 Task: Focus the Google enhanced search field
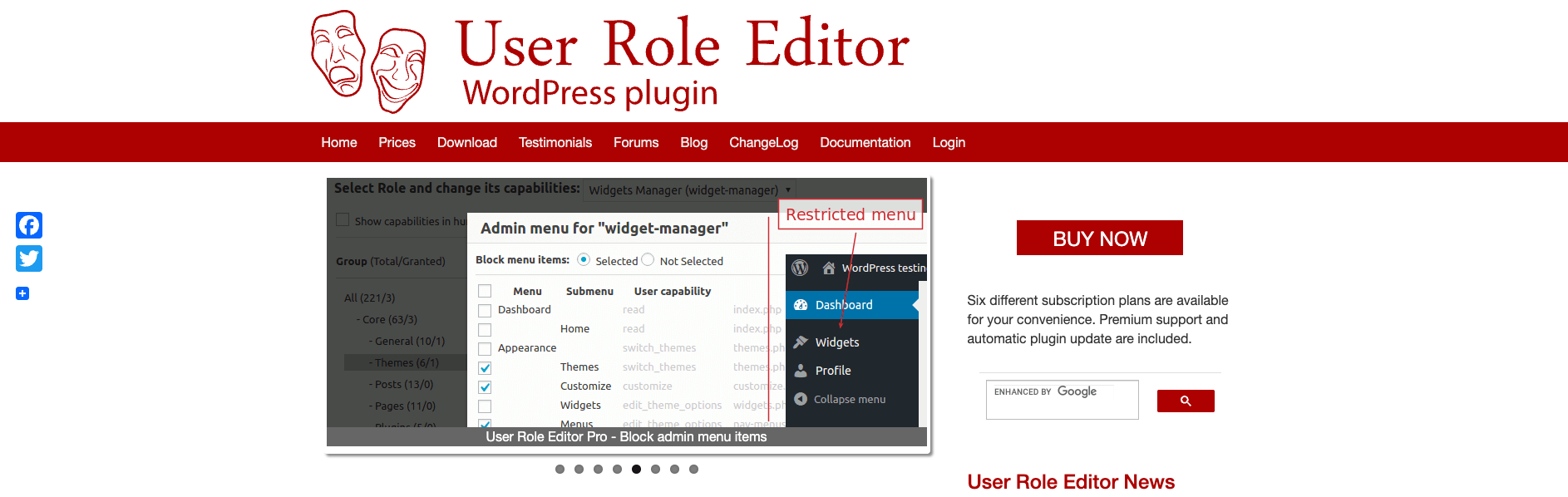(x=1063, y=400)
